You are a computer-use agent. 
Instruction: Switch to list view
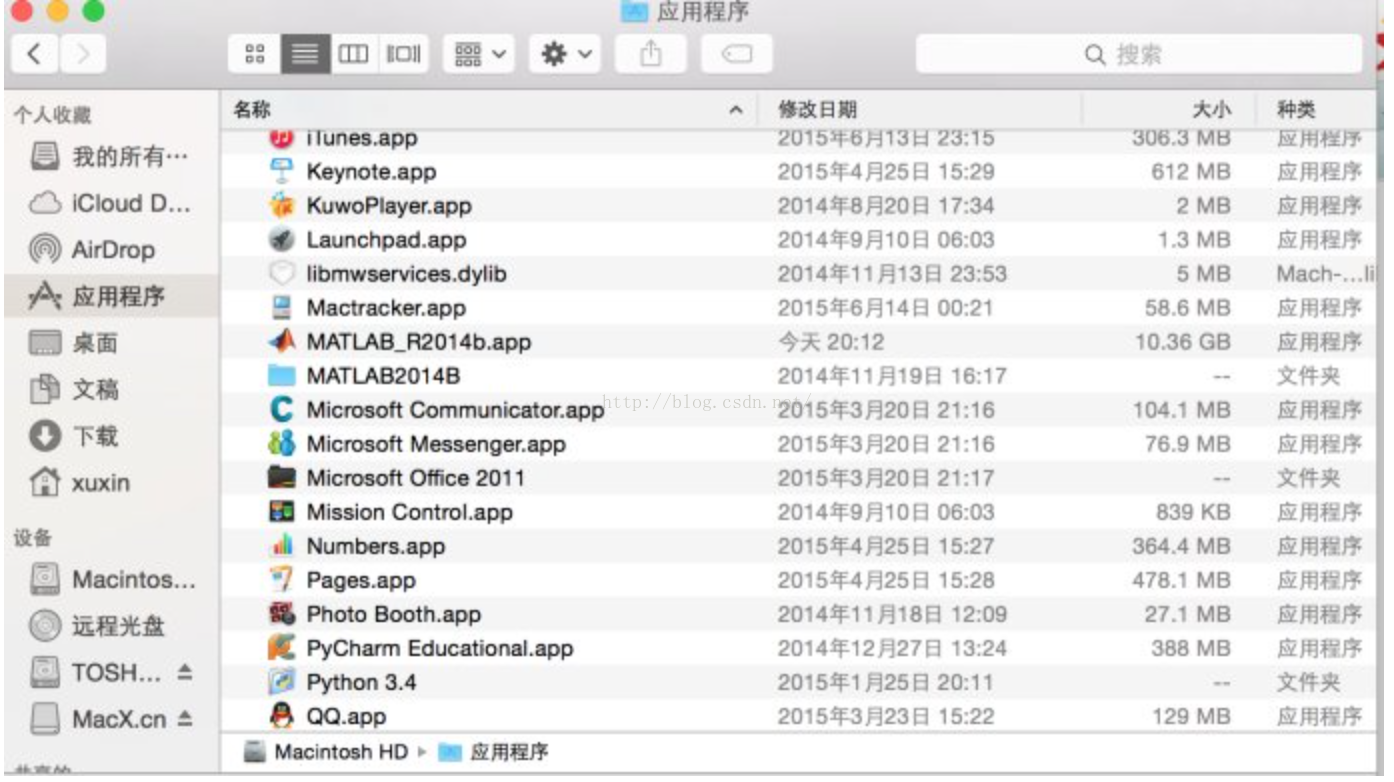[x=305, y=54]
